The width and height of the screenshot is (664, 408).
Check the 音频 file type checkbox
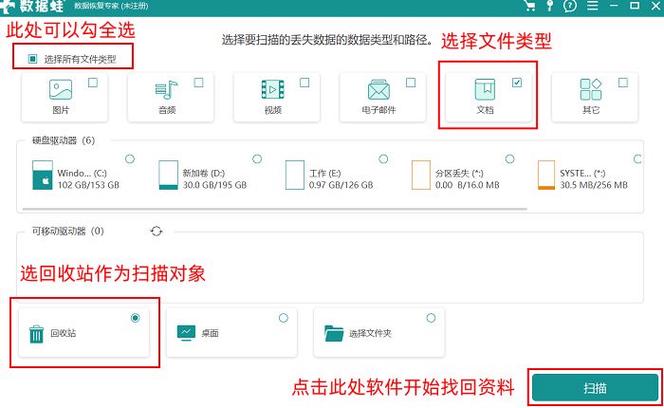[199, 83]
